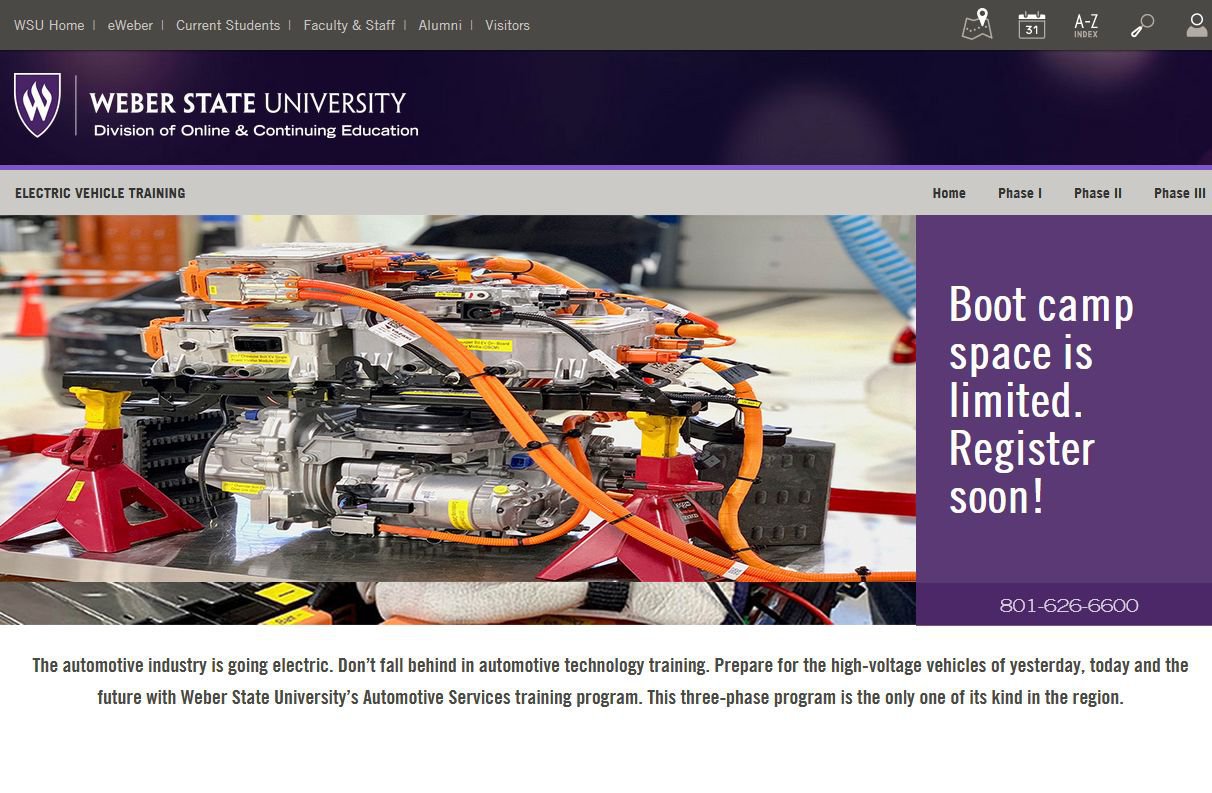Open the user account person icon
Image resolution: width=1212 pixels, height=793 pixels.
pyautogui.click(x=1197, y=25)
